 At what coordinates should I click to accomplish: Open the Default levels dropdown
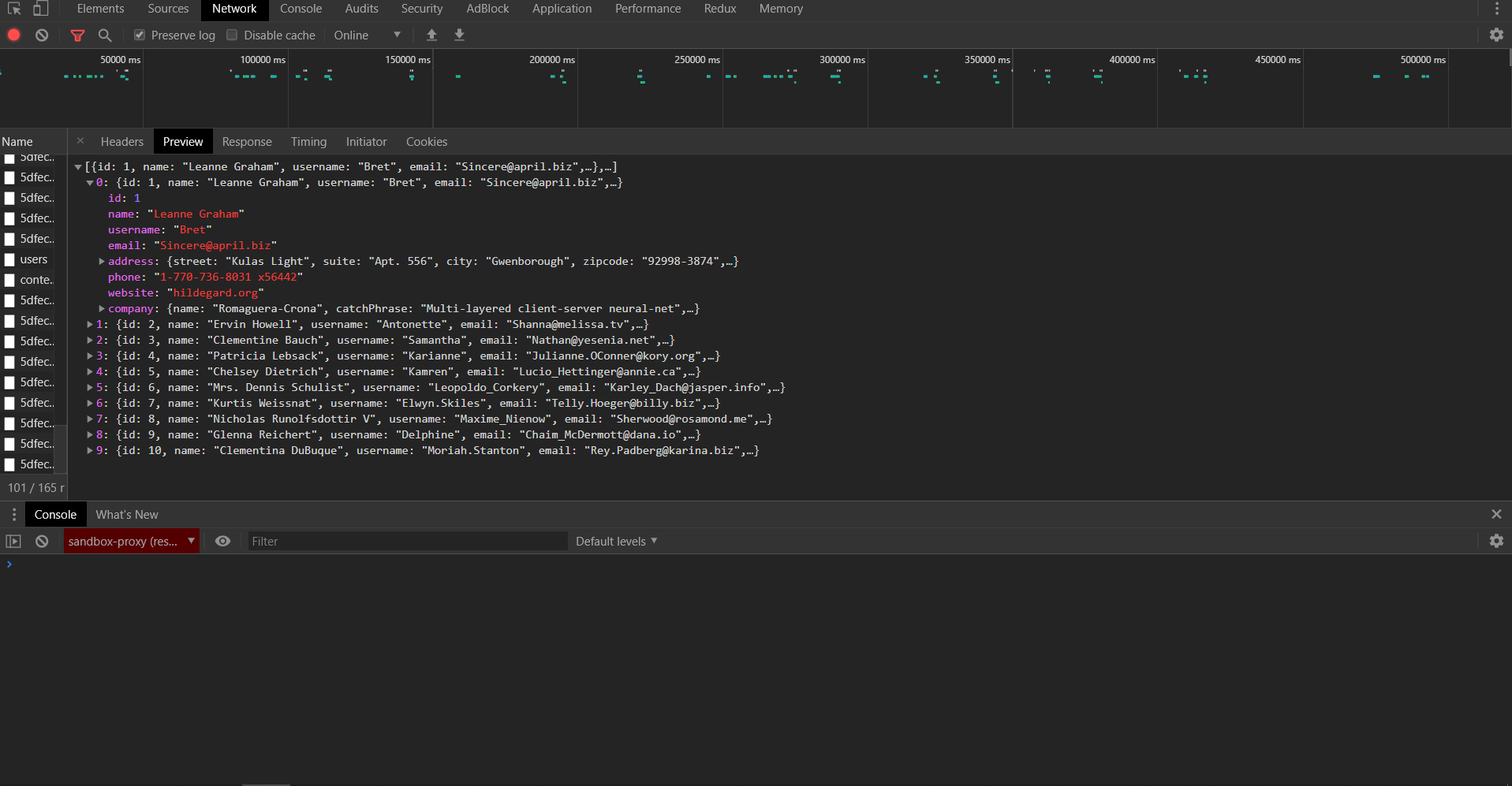616,541
